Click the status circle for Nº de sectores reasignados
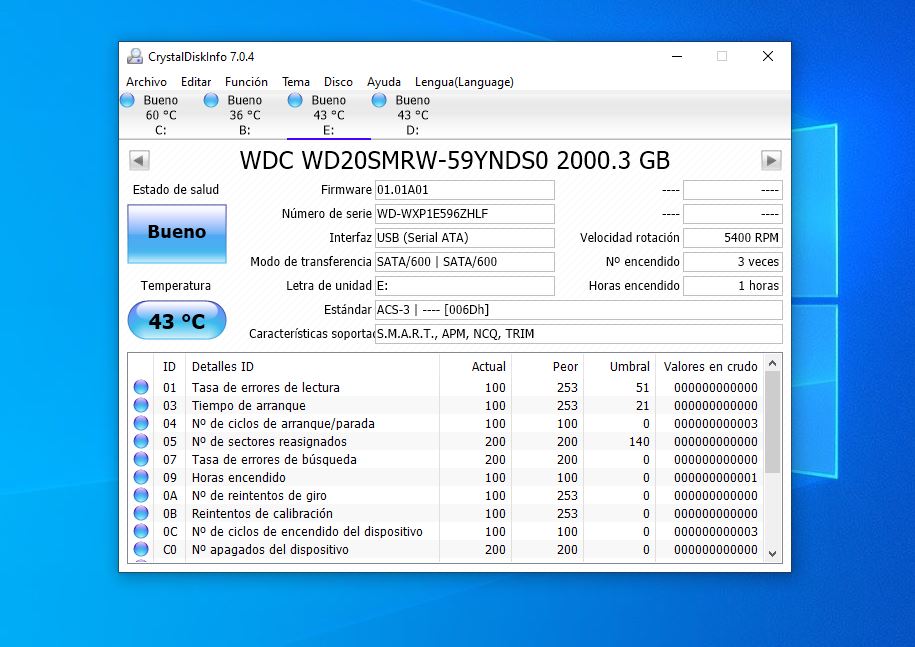 coord(138,441)
